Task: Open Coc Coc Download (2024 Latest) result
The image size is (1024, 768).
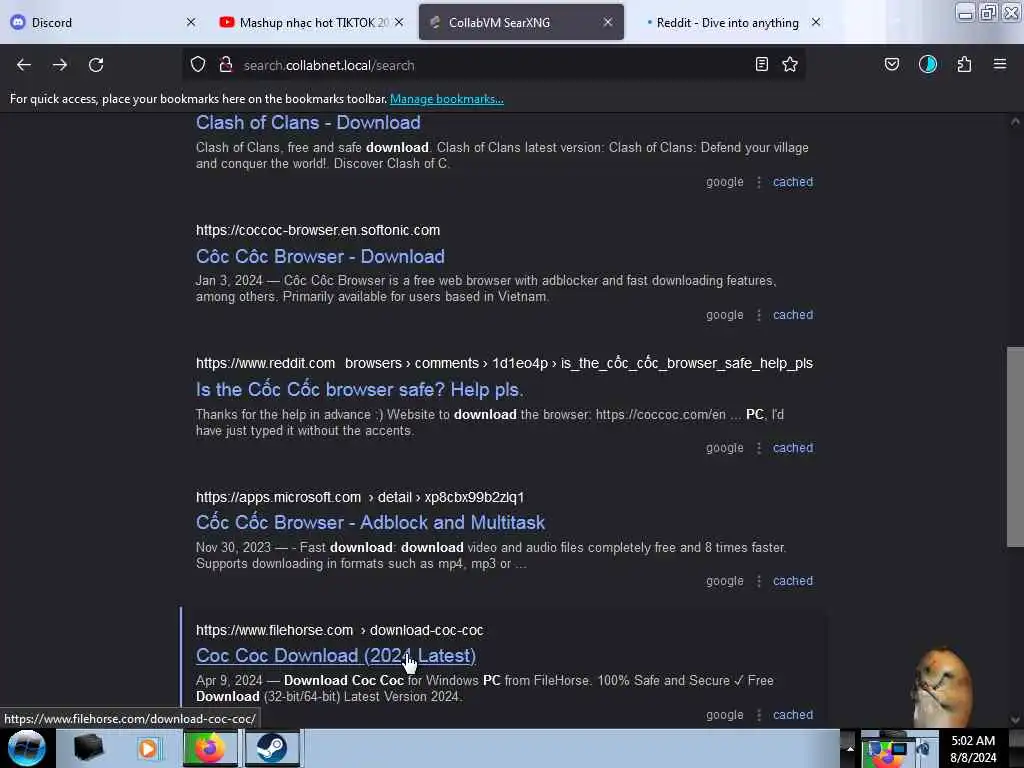Action: point(336,656)
